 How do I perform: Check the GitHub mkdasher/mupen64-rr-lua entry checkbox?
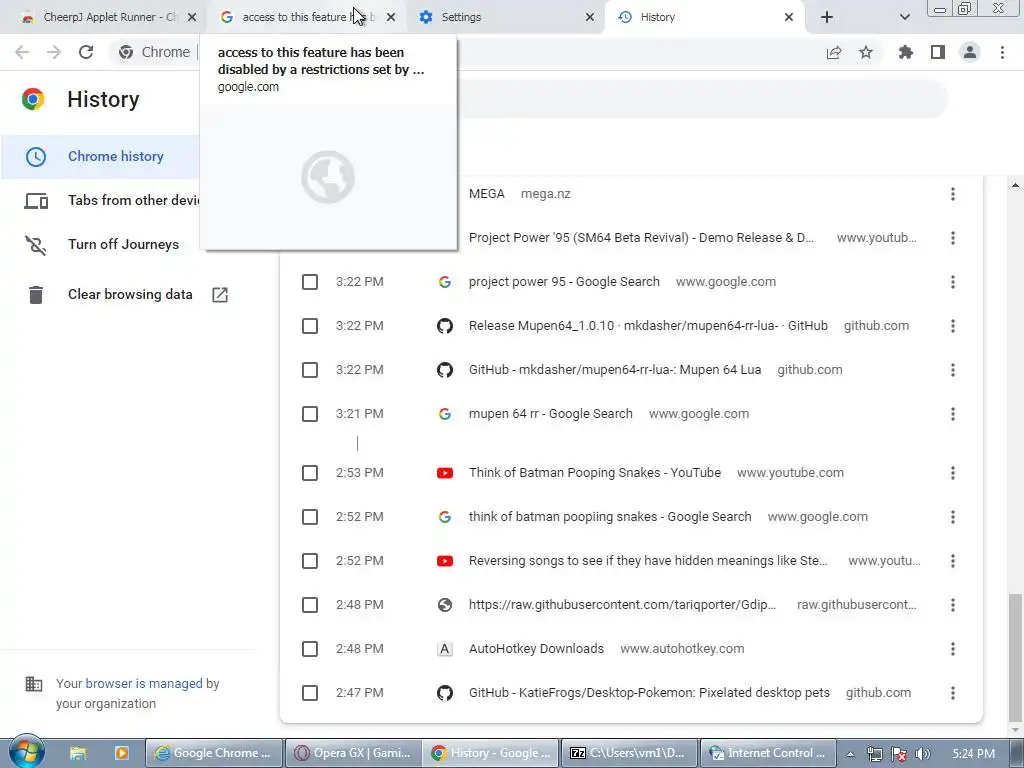tap(310, 370)
